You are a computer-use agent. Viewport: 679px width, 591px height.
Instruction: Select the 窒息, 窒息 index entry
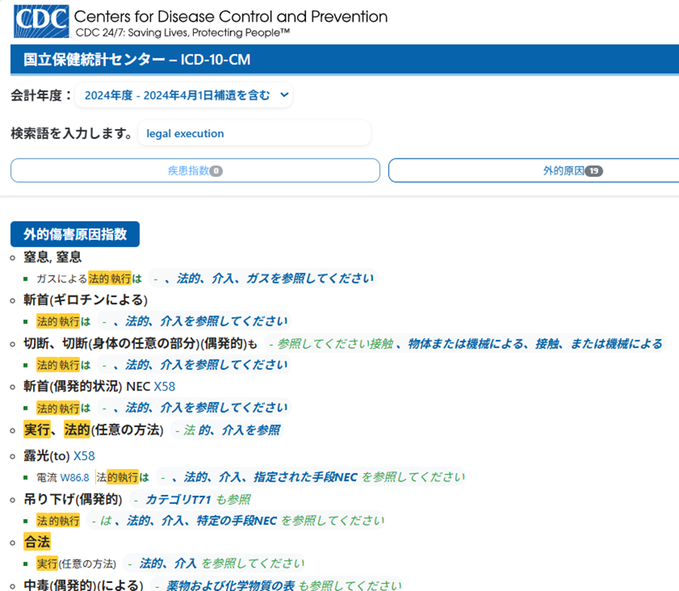point(52,257)
